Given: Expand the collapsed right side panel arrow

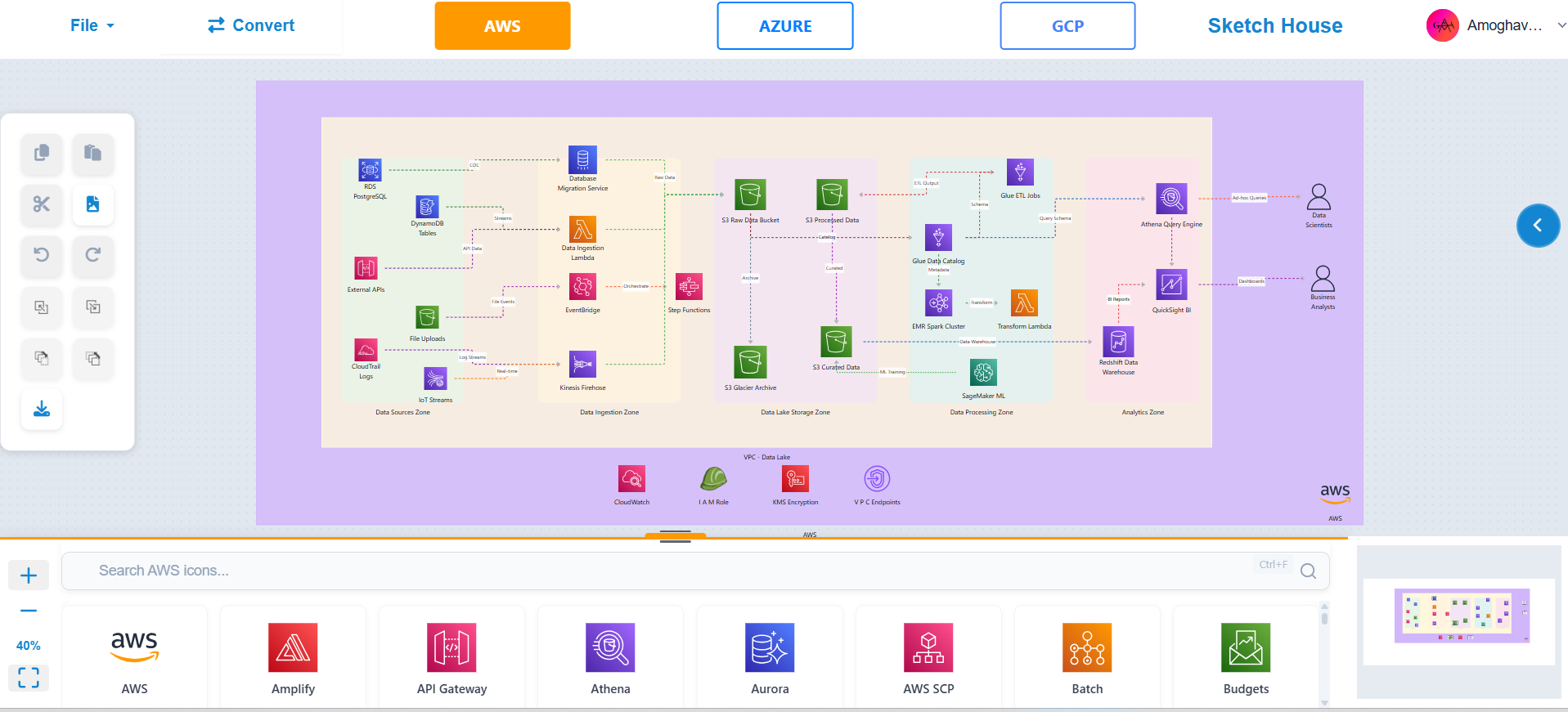Looking at the screenshot, I should click(x=1538, y=226).
